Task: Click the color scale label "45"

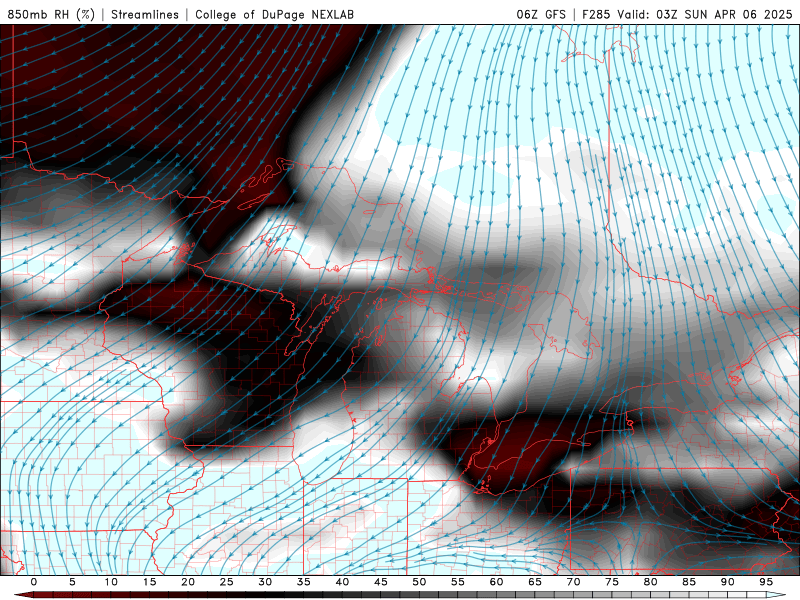Action: (381, 582)
